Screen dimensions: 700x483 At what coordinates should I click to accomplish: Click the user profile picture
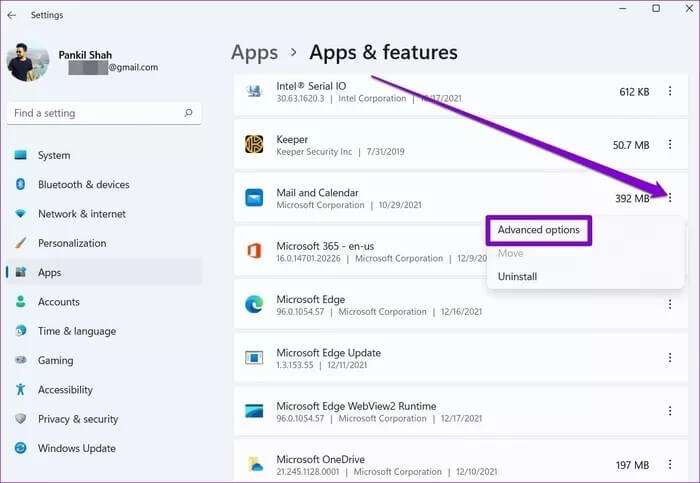point(28,62)
